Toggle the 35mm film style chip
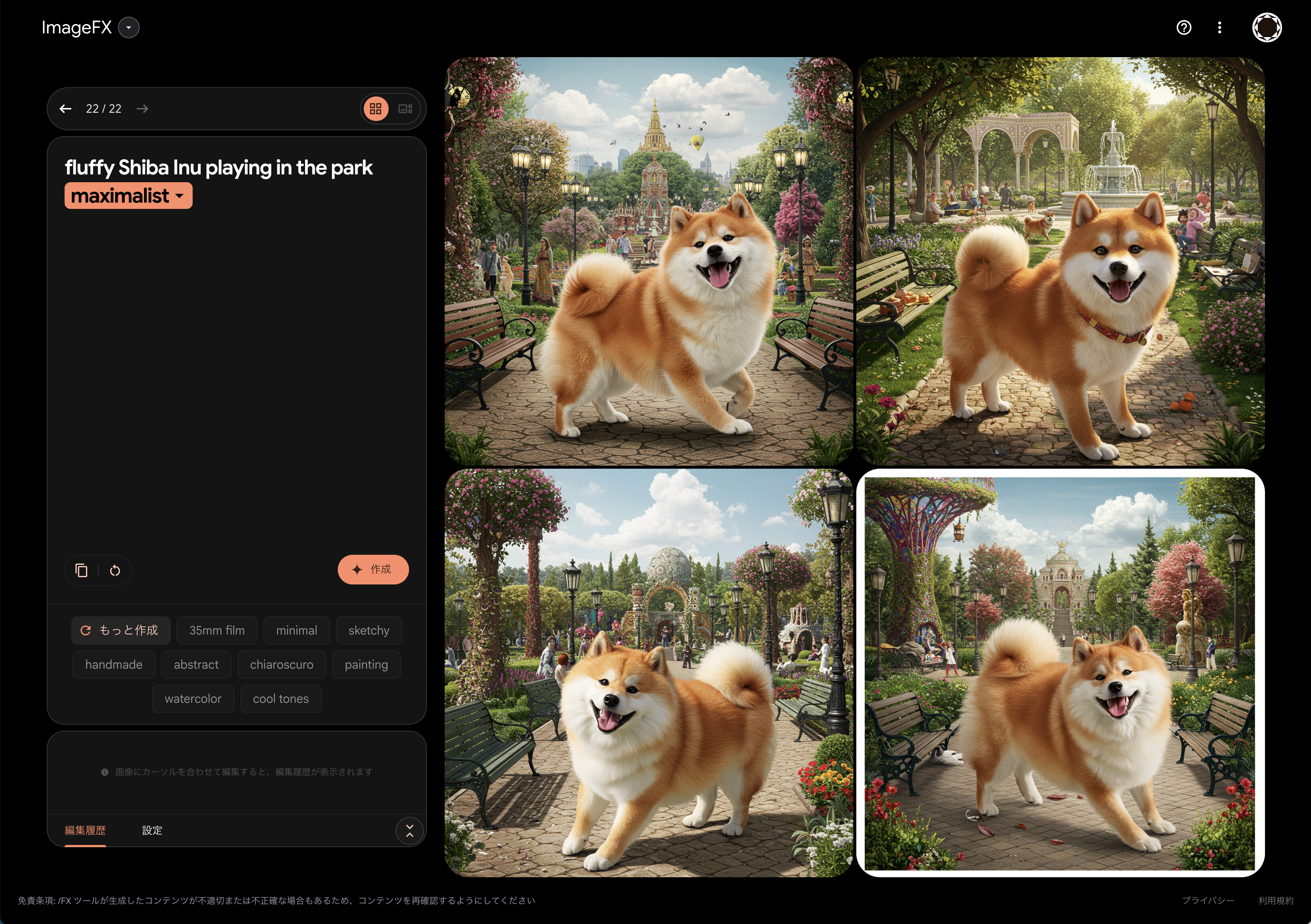Screen dimensions: 1311x924 coord(217,630)
